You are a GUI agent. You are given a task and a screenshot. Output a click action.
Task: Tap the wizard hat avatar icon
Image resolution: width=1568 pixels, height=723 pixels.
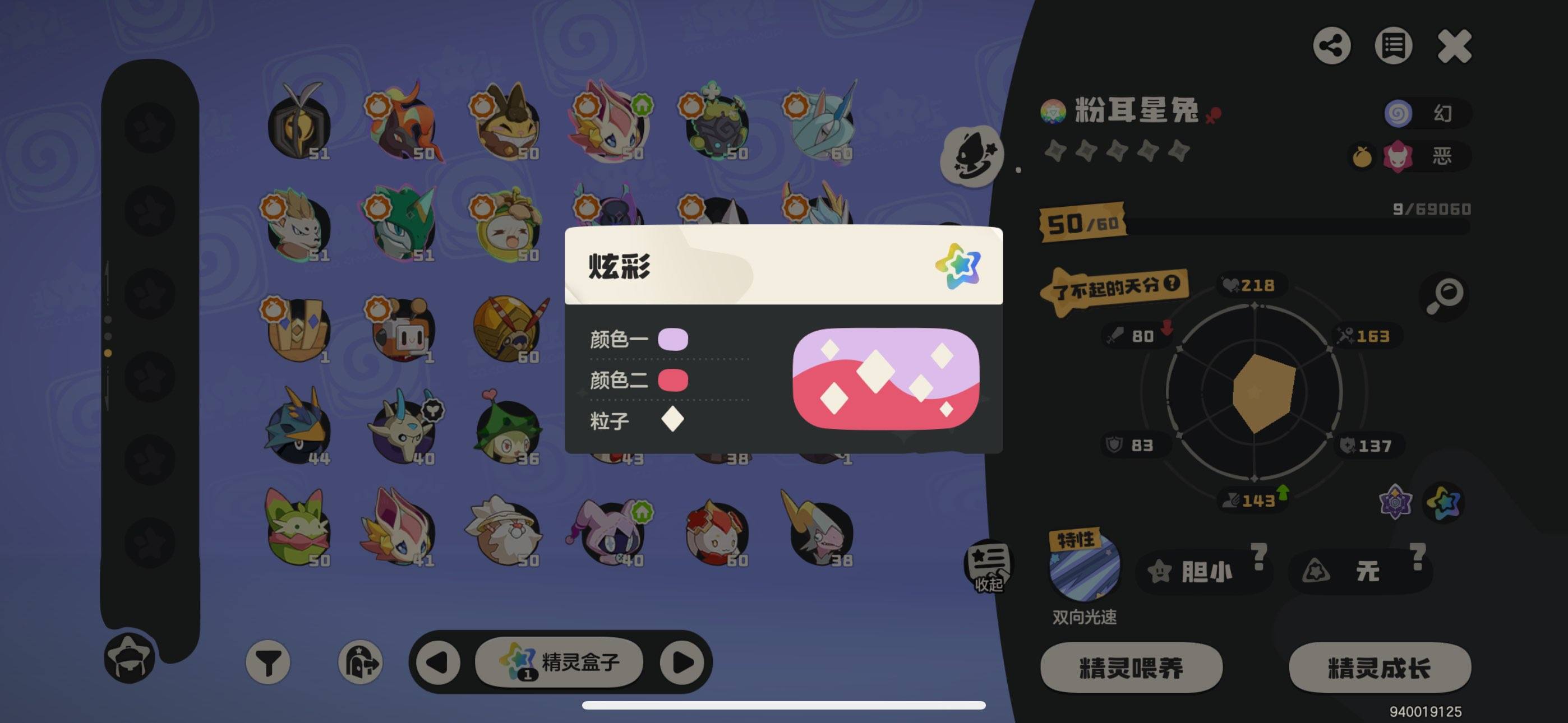[129, 658]
